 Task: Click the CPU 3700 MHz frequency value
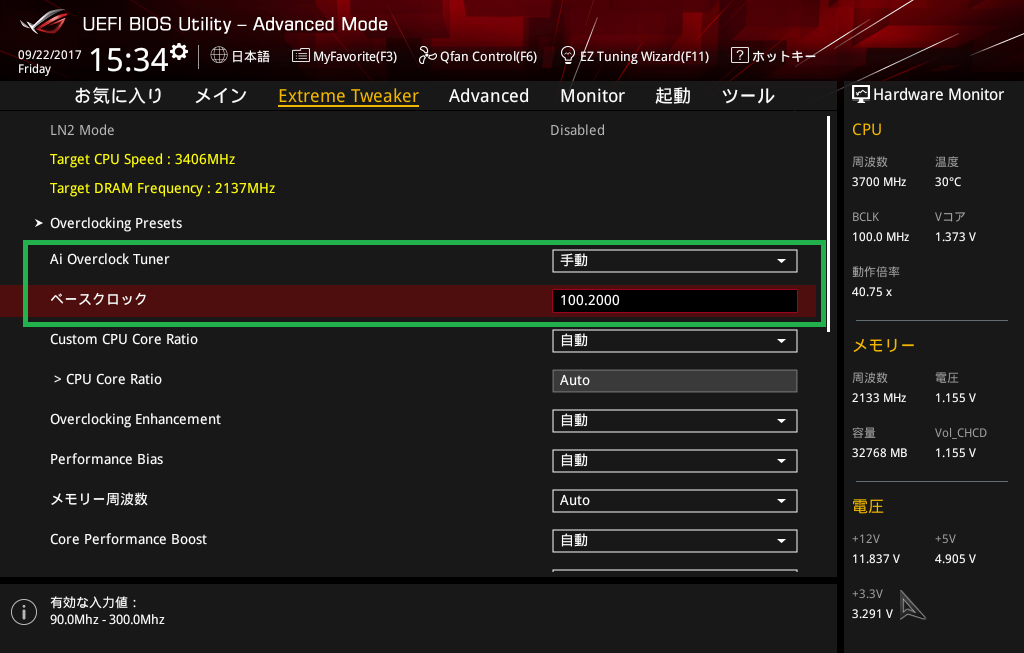pos(879,182)
